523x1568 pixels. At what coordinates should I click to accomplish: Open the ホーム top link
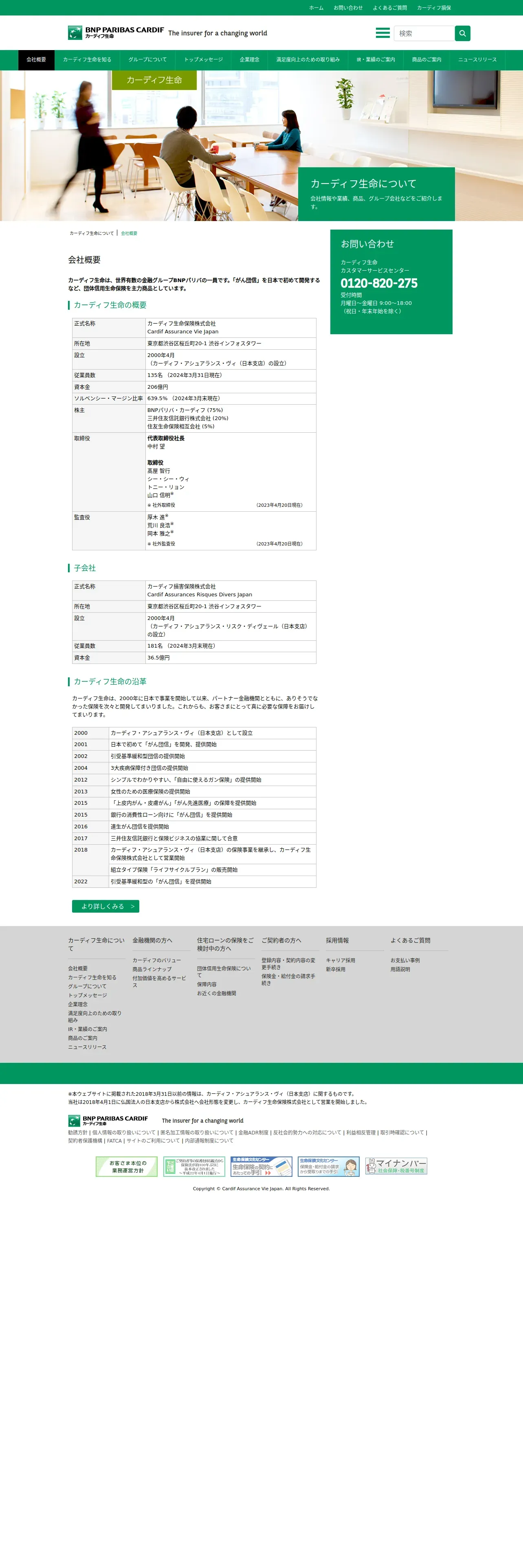point(316,8)
